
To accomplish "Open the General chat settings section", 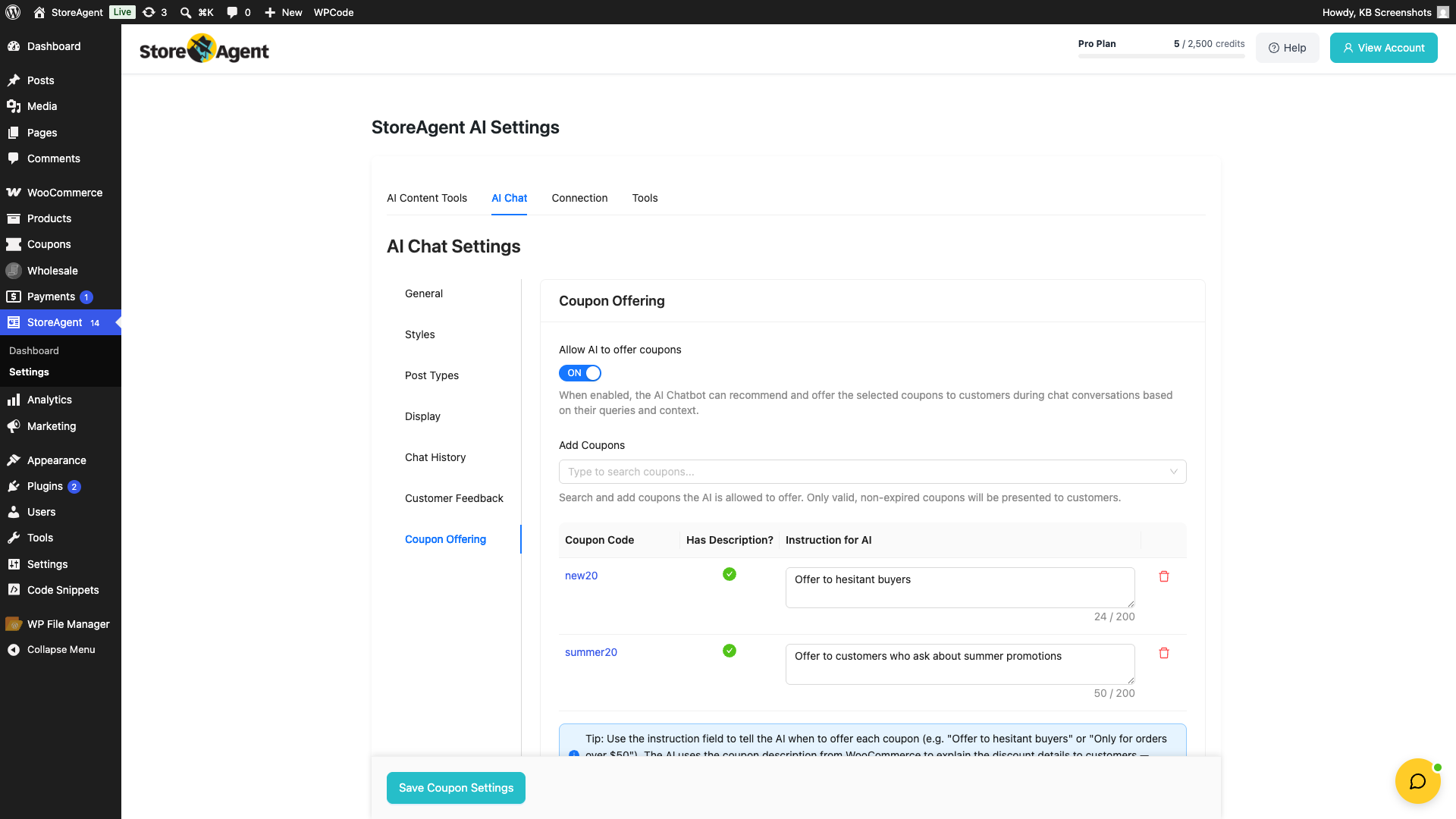I will pyautogui.click(x=424, y=293).
